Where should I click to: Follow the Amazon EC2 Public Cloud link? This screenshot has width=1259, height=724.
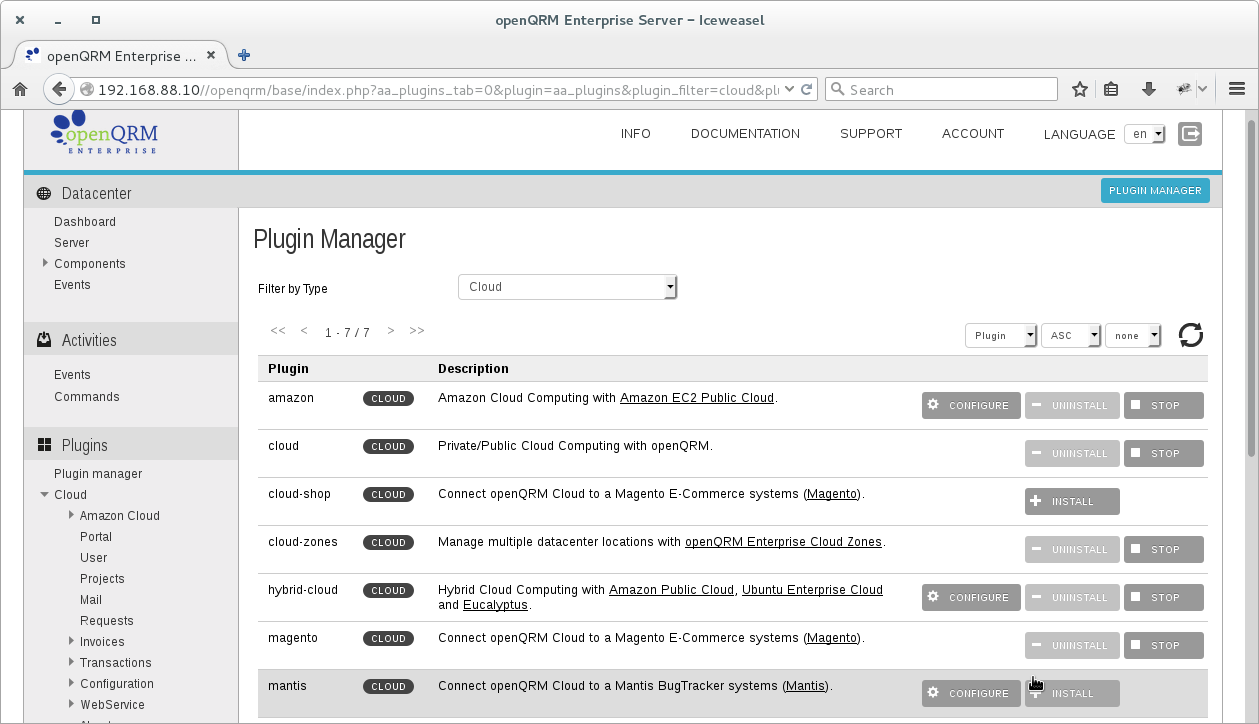point(697,398)
